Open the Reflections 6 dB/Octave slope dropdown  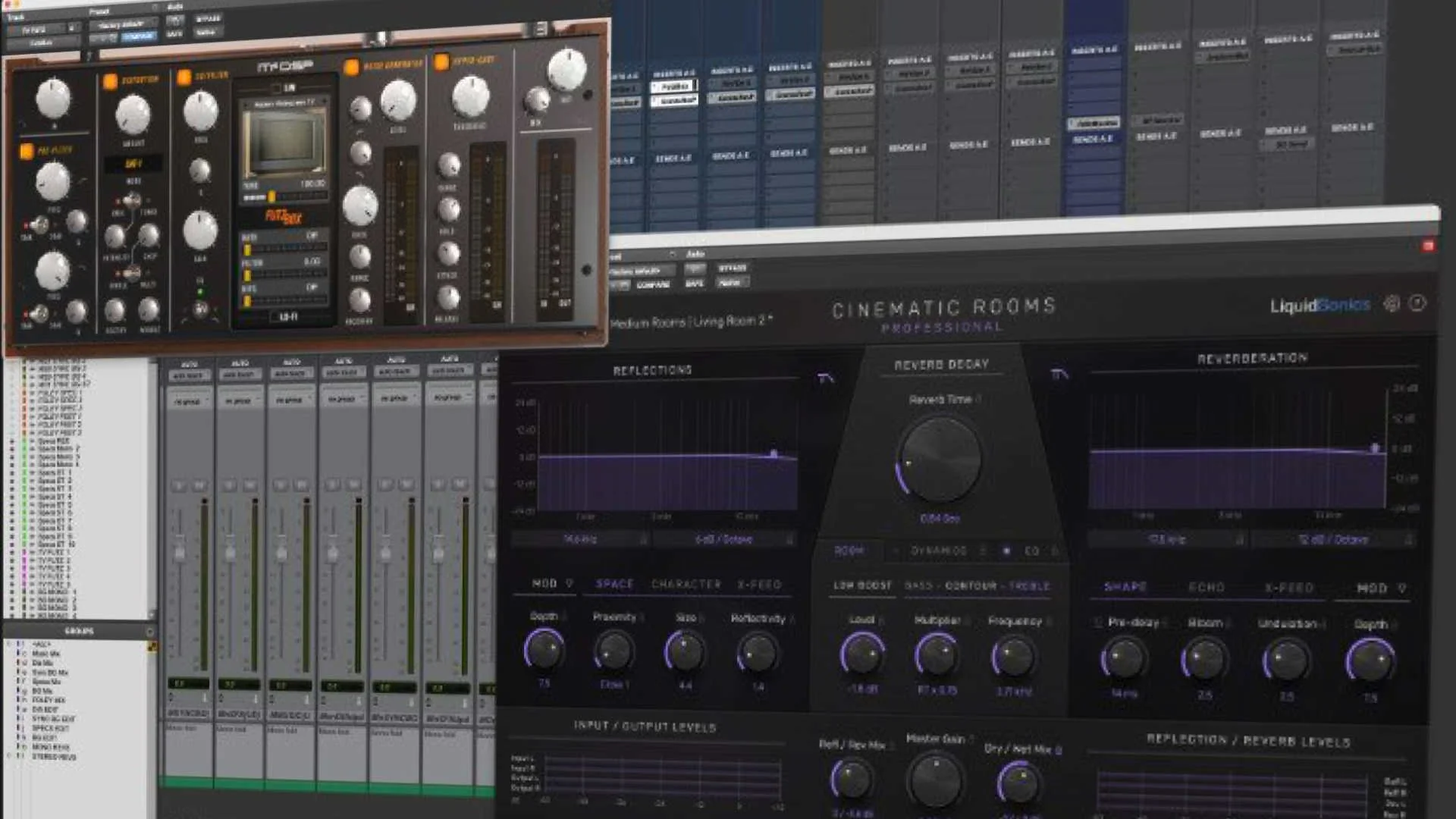click(724, 539)
